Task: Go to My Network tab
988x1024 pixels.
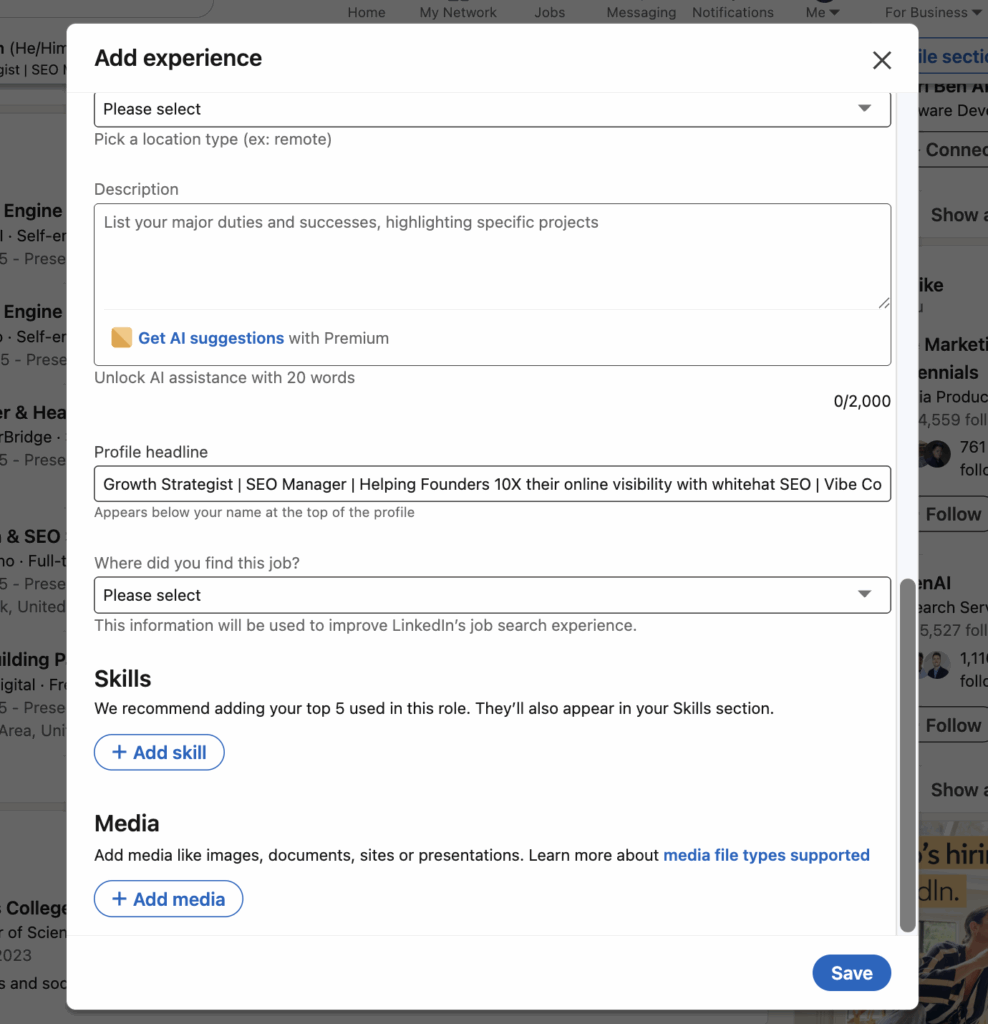Action: coord(458,12)
